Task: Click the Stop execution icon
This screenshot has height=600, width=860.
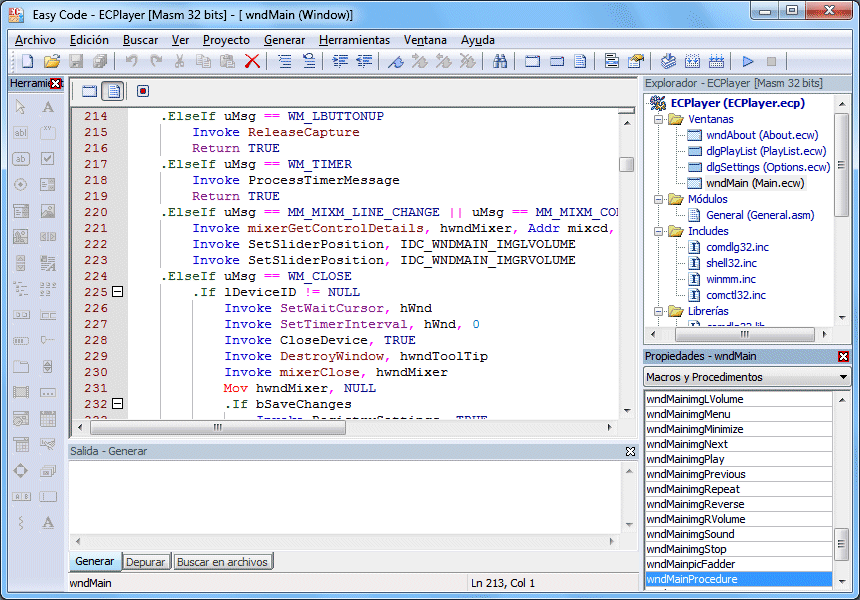Action: pyautogui.click(x=773, y=61)
